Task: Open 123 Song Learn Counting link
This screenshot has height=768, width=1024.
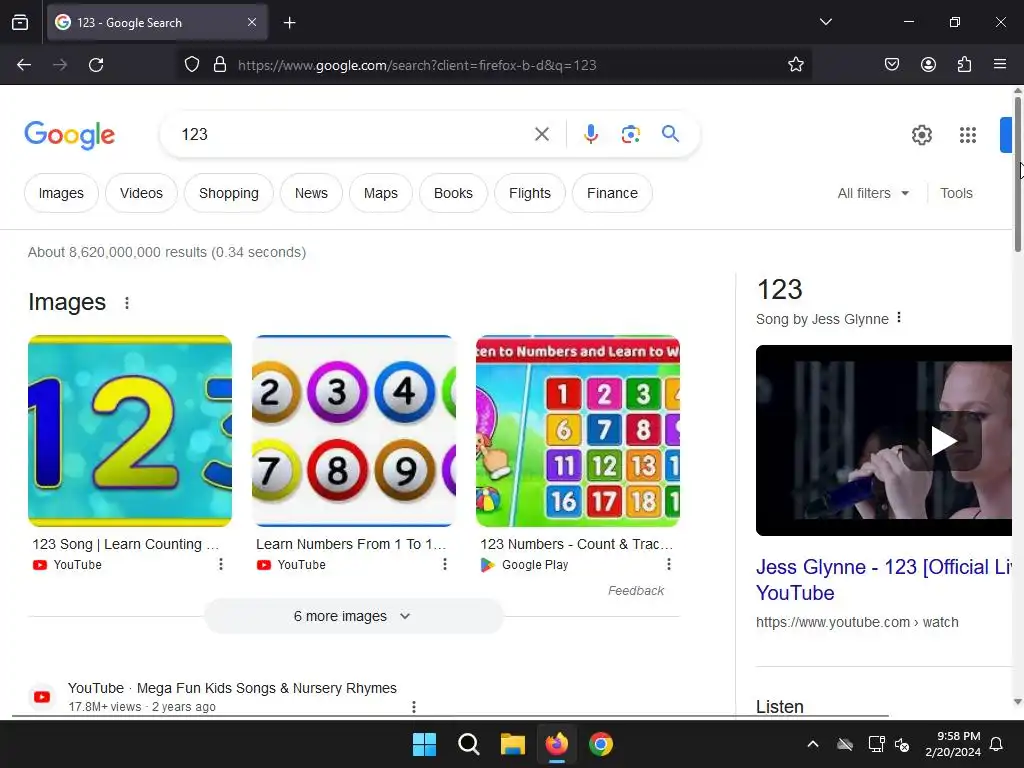Action: [x=125, y=544]
